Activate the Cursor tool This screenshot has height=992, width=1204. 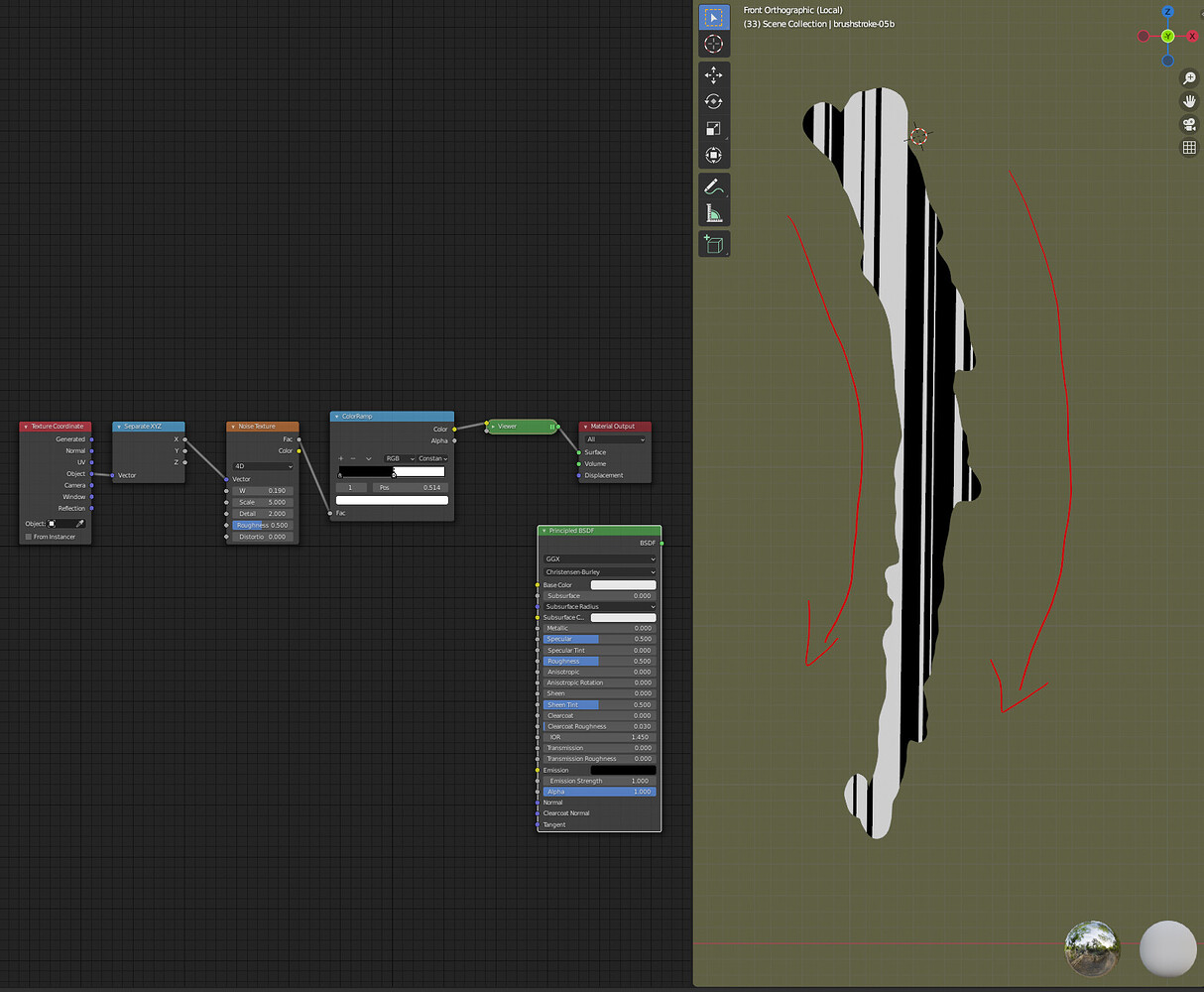click(714, 44)
